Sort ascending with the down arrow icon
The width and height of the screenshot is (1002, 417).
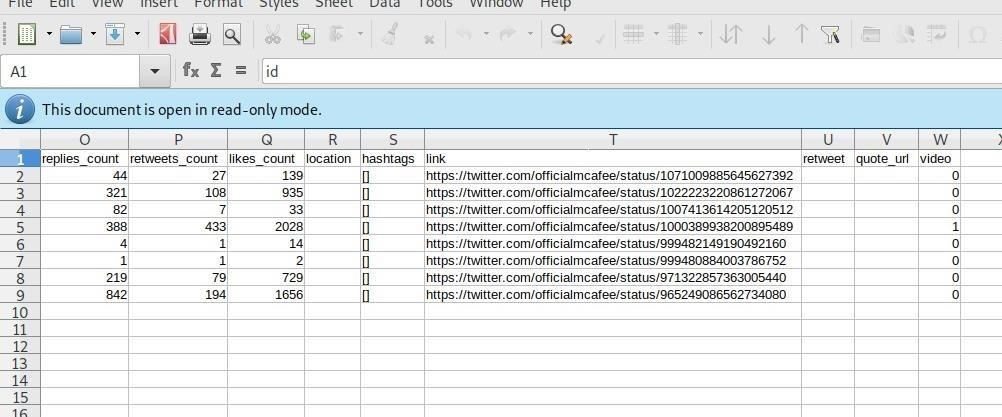pos(769,34)
